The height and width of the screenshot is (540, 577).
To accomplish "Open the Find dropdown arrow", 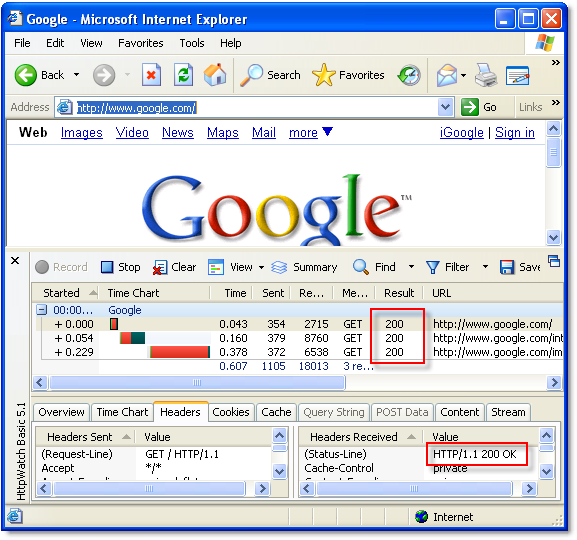I will (x=411, y=267).
